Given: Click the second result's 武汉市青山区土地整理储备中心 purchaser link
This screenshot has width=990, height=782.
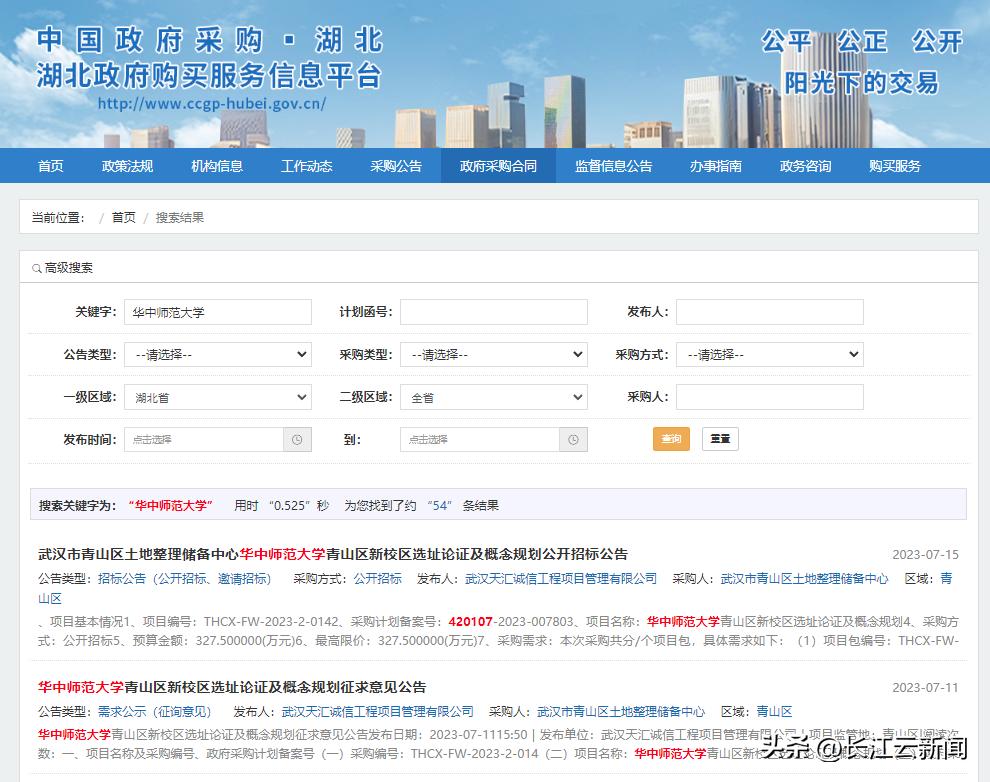Looking at the screenshot, I should [621, 712].
